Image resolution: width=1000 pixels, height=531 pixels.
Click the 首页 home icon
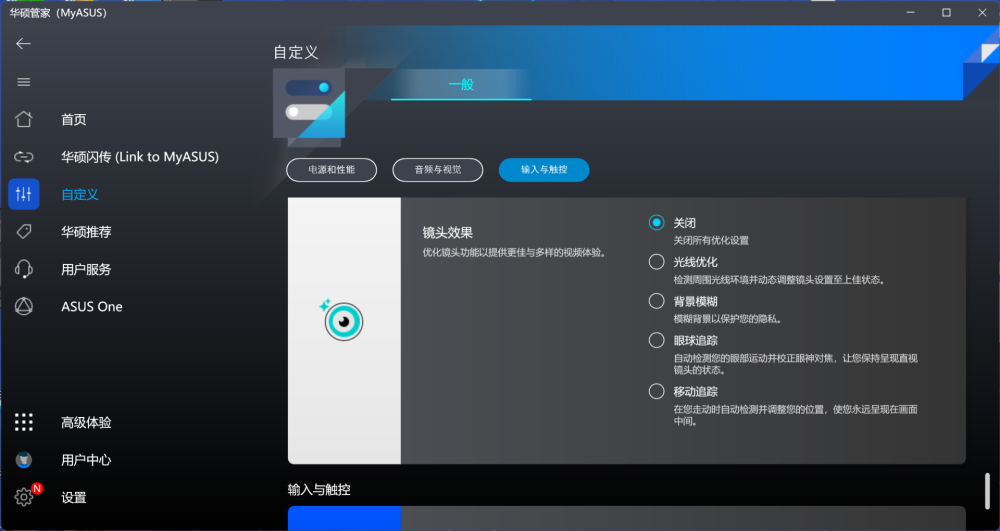[24, 119]
